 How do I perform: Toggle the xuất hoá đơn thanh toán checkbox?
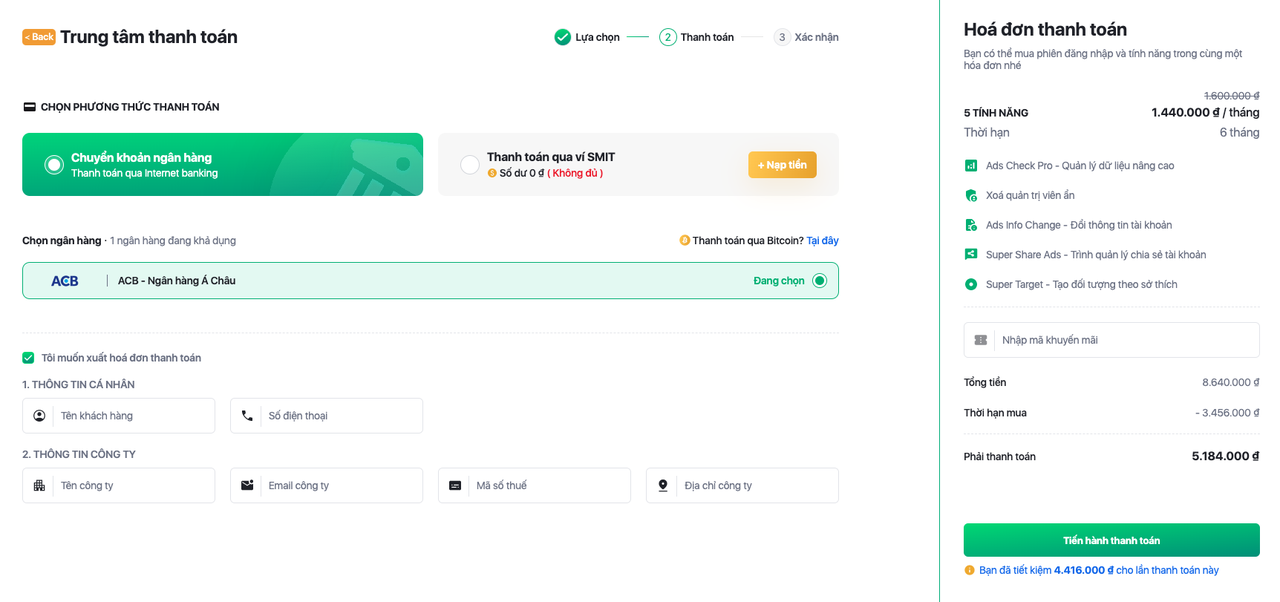coord(28,358)
